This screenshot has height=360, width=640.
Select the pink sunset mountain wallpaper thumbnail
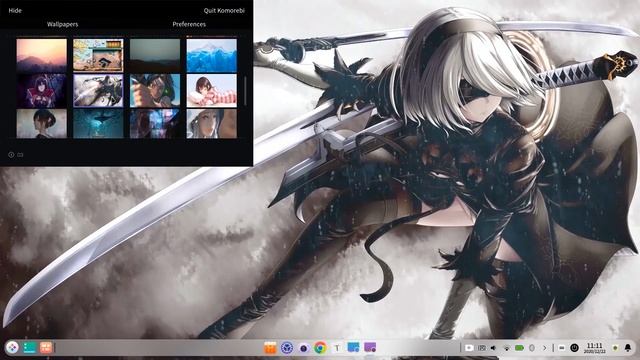[42, 56]
